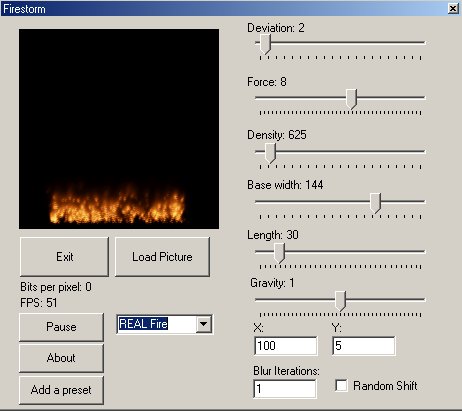The height and width of the screenshot is (411, 462).
Task: Close the Firestorm window
Action: [x=453, y=8]
